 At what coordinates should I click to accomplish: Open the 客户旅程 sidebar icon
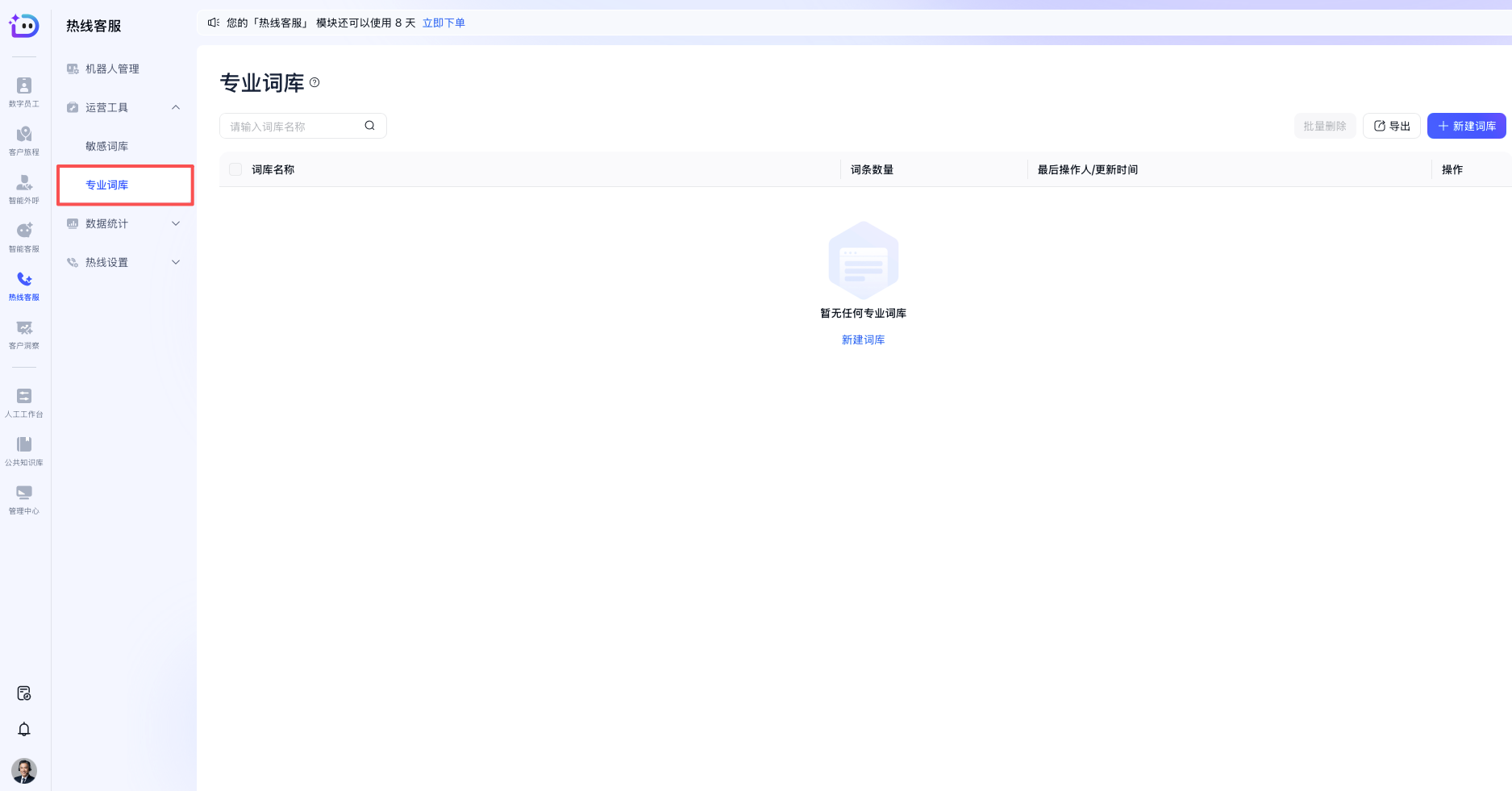[24, 139]
